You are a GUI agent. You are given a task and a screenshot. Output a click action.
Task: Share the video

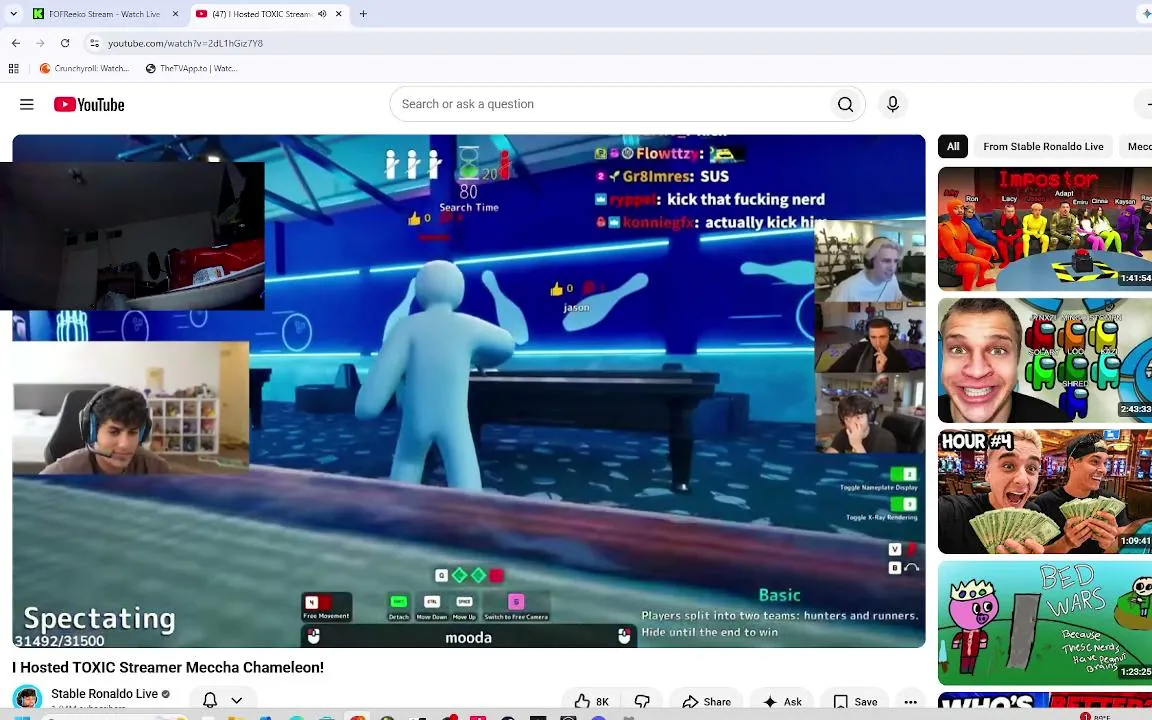click(707, 702)
